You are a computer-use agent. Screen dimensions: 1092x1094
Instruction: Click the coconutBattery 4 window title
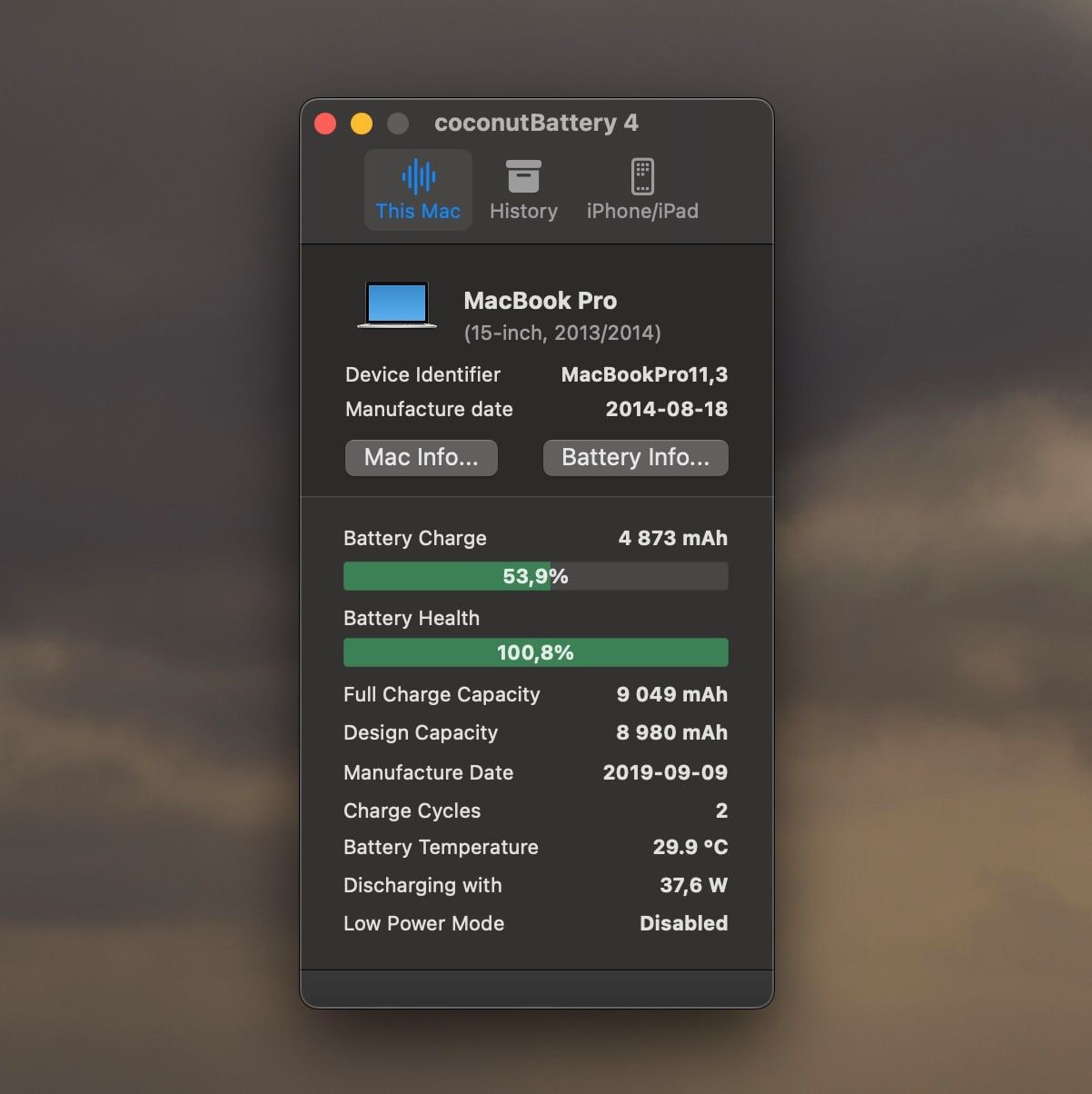point(536,123)
